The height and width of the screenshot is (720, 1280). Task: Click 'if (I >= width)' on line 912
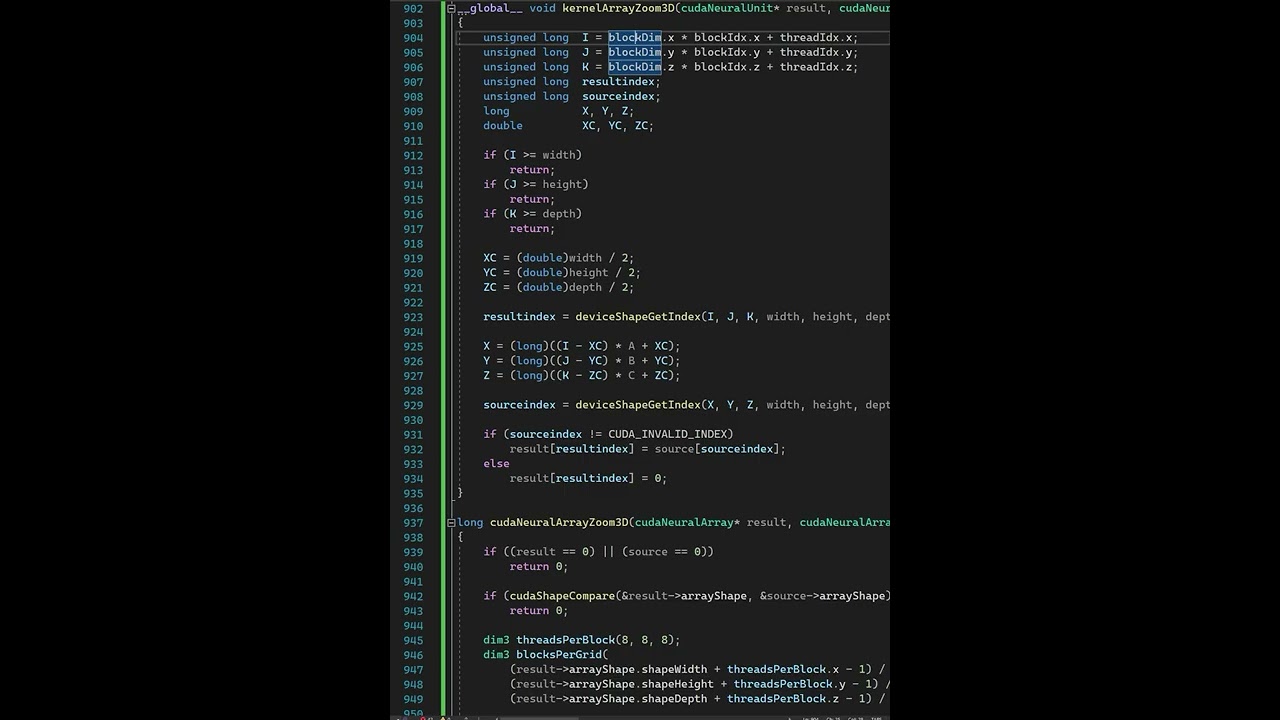click(x=532, y=155)
